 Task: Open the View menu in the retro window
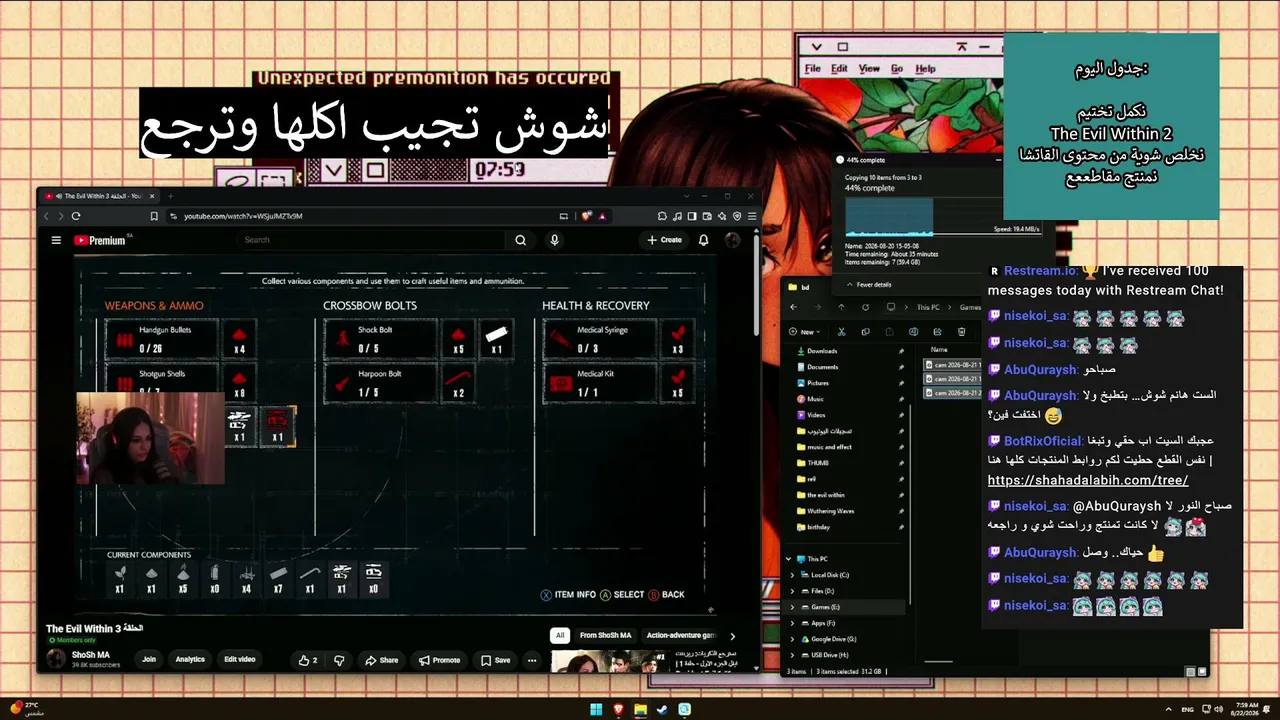[x=869, y=69]
